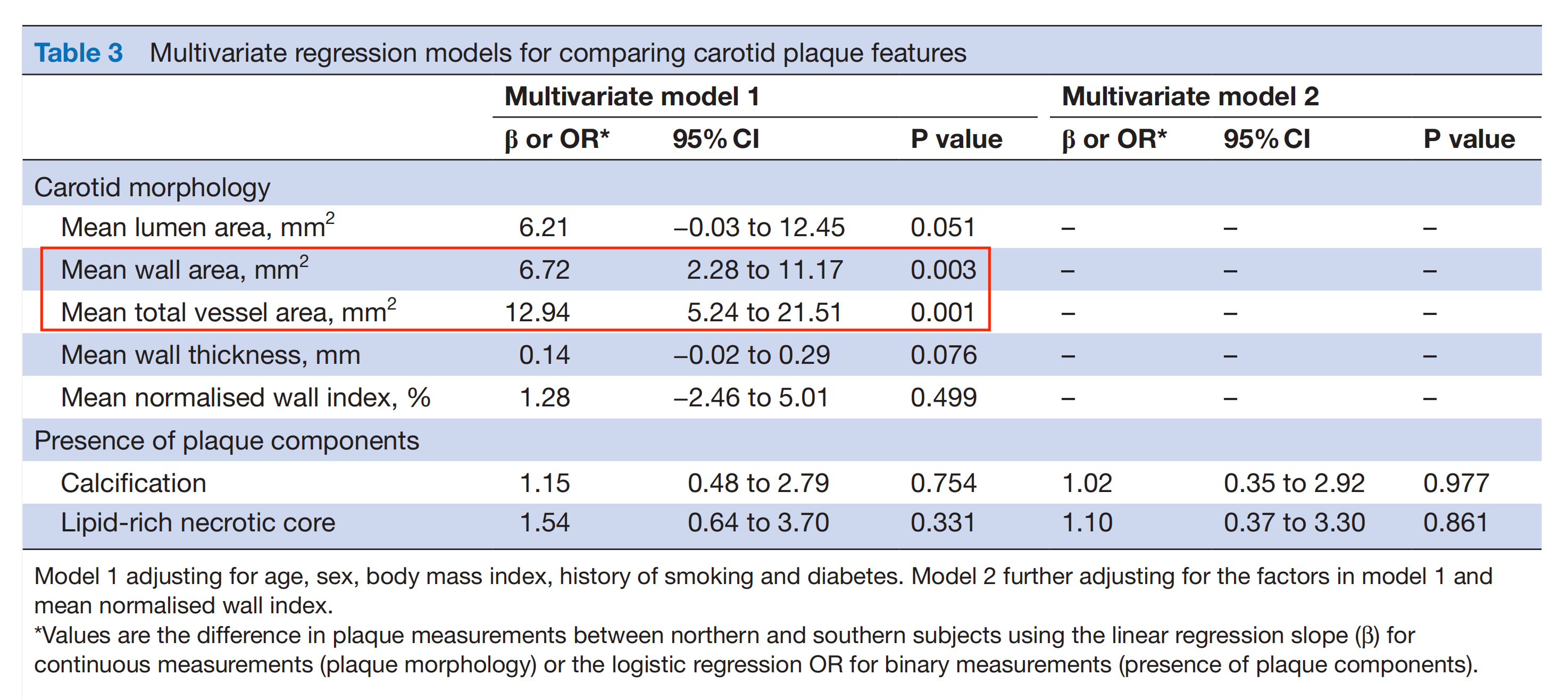Click the 0.499 P value cell
Screen dimensions: 1568x700
[x=943, y=397]
